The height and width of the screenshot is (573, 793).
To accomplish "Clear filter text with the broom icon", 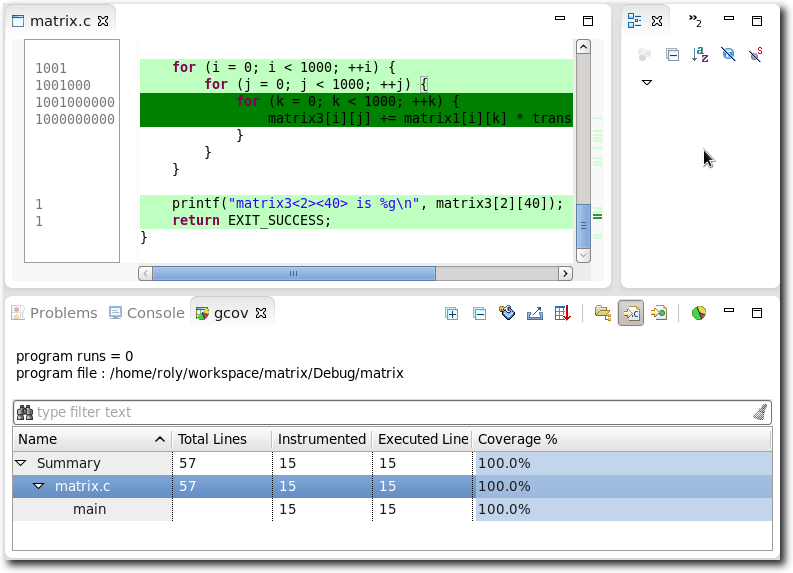I will 760,412.
